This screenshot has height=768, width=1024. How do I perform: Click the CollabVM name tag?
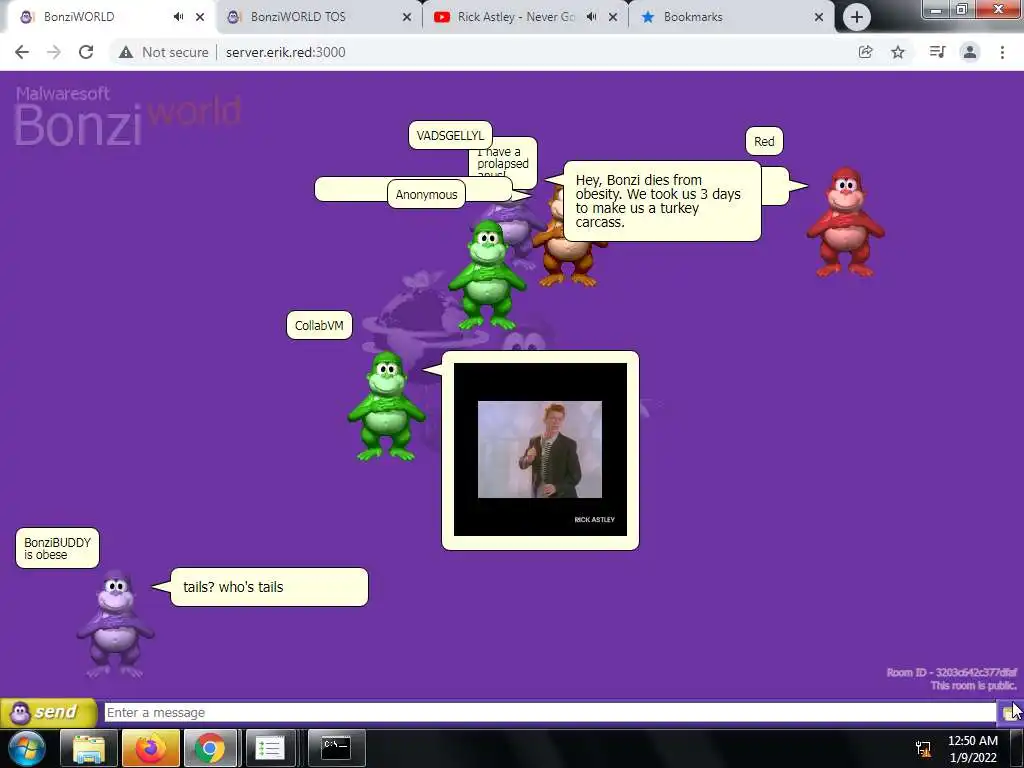point(319,325)
